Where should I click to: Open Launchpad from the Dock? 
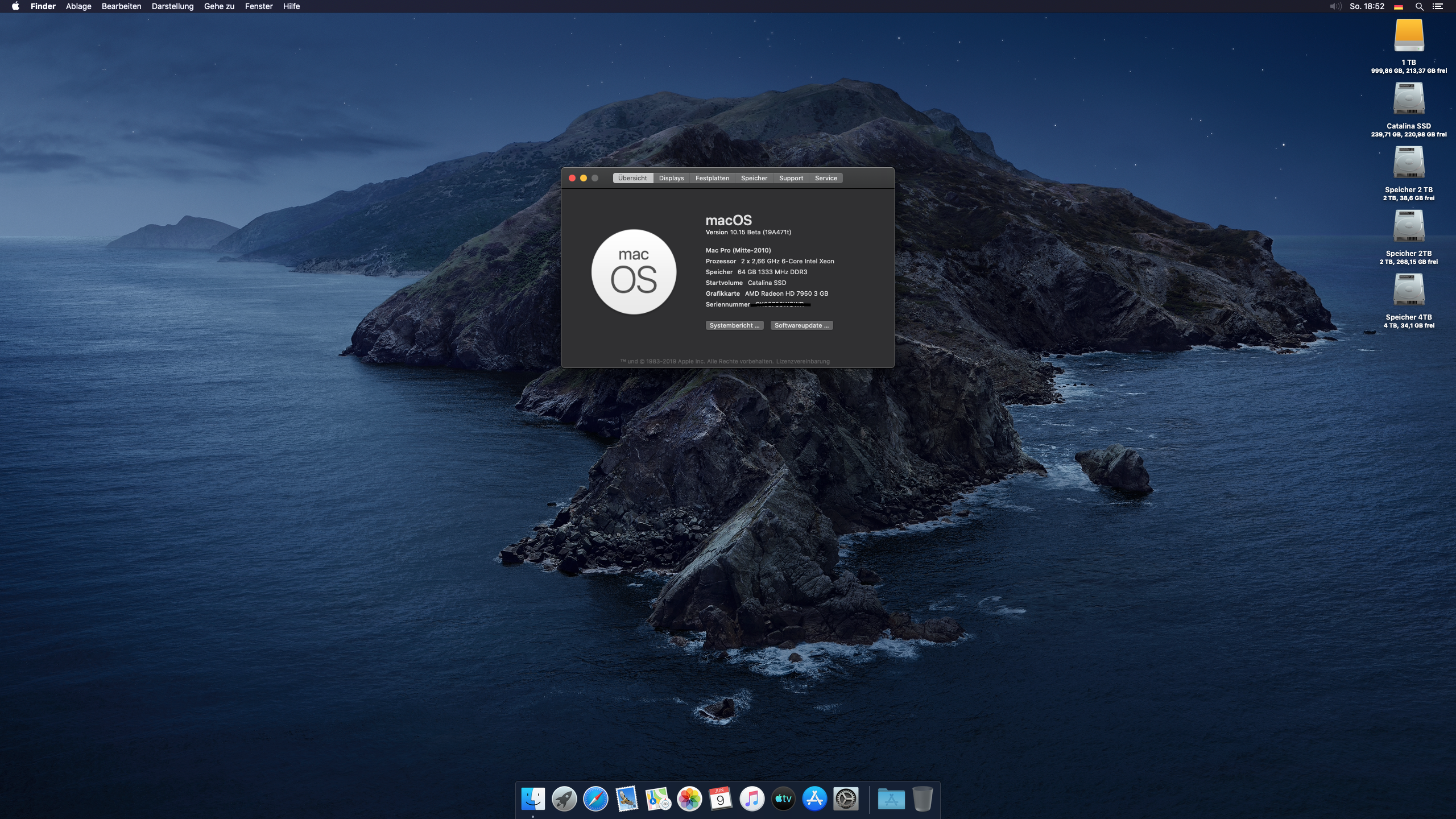point(564,799)
